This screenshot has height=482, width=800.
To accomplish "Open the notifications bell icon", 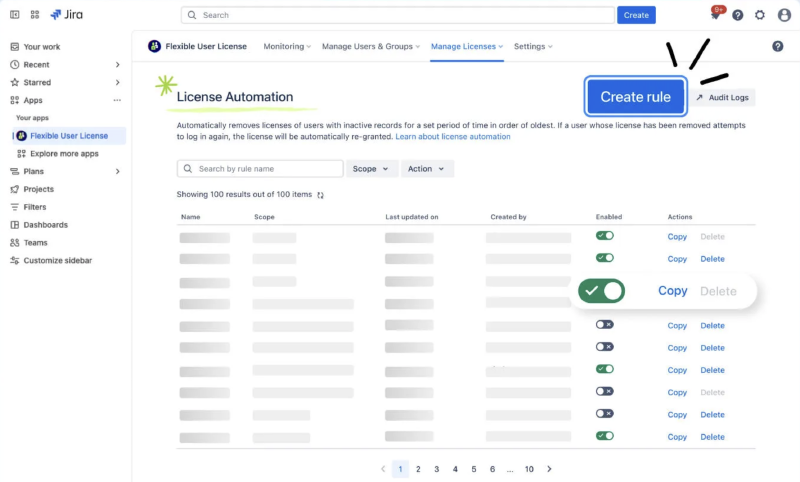I will click(x=716, y=15).
